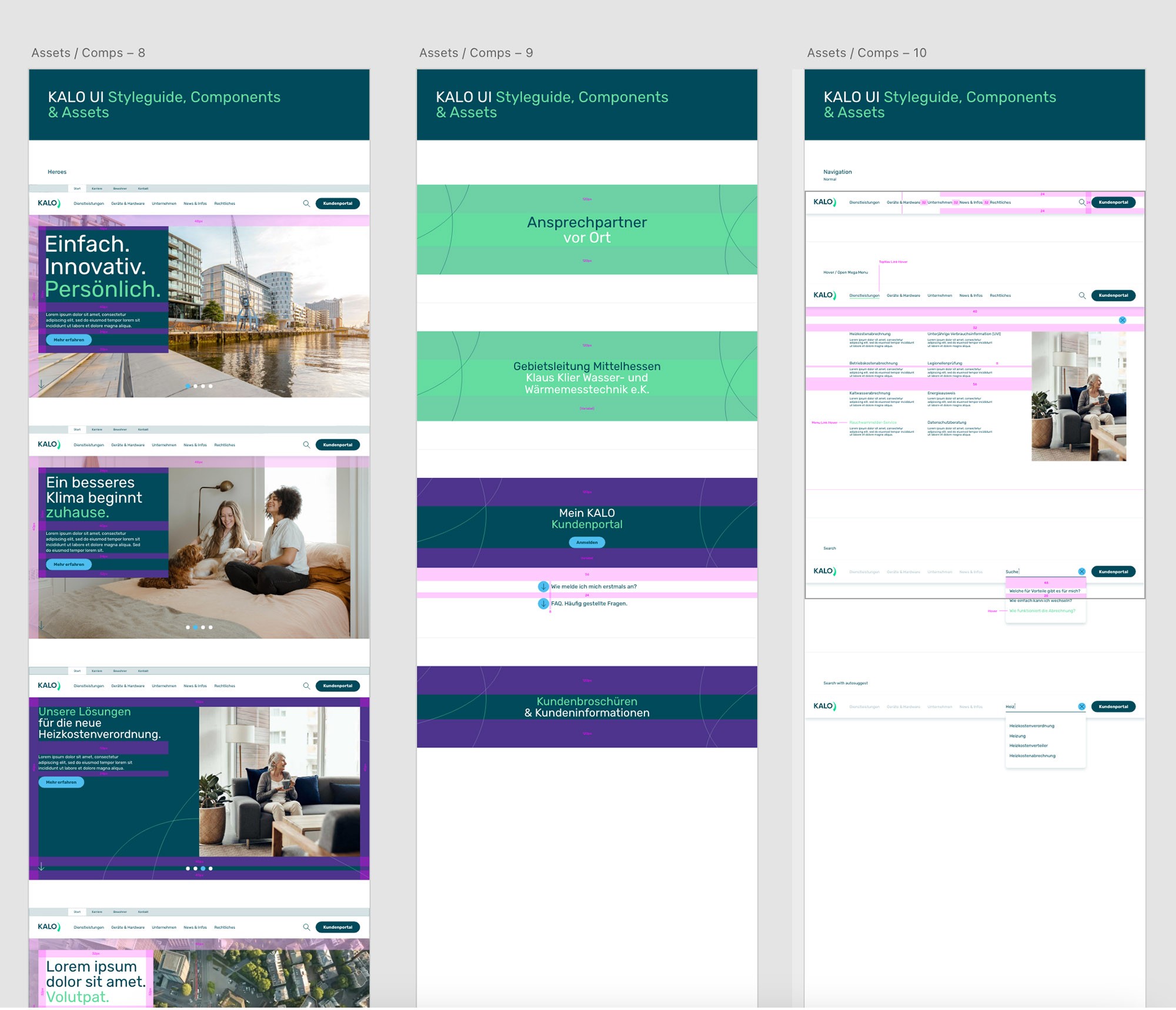The image size is (1176, 1010).
Task: Choose Heizkostenverordnung from autosuggest list
Action: pyautogui.click(x=1032, y=726)
